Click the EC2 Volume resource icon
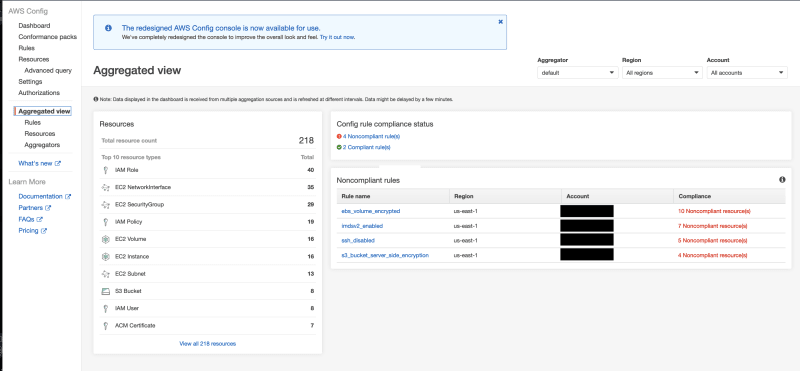 click(106, 239)
